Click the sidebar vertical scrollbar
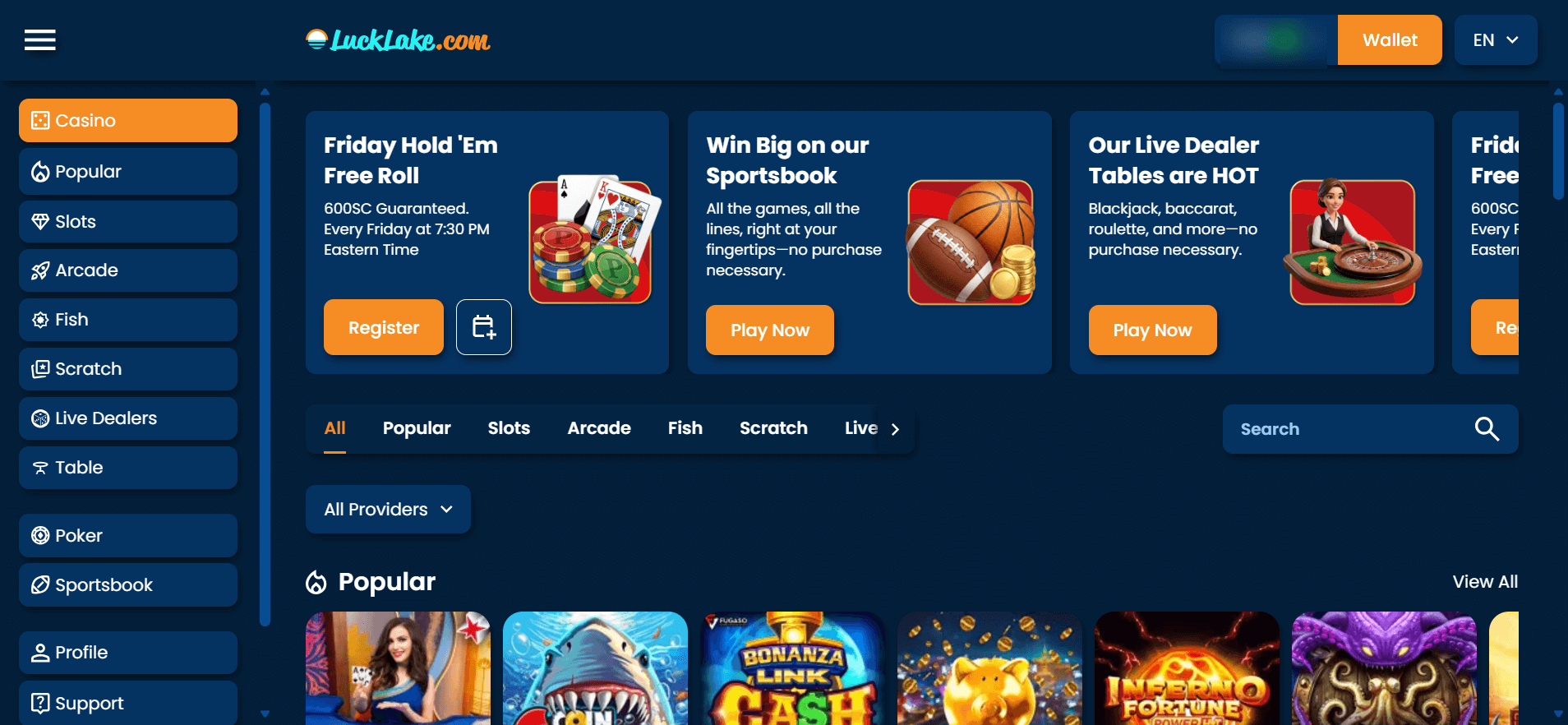Screen dimensions: 1568x725 (265, 363)
